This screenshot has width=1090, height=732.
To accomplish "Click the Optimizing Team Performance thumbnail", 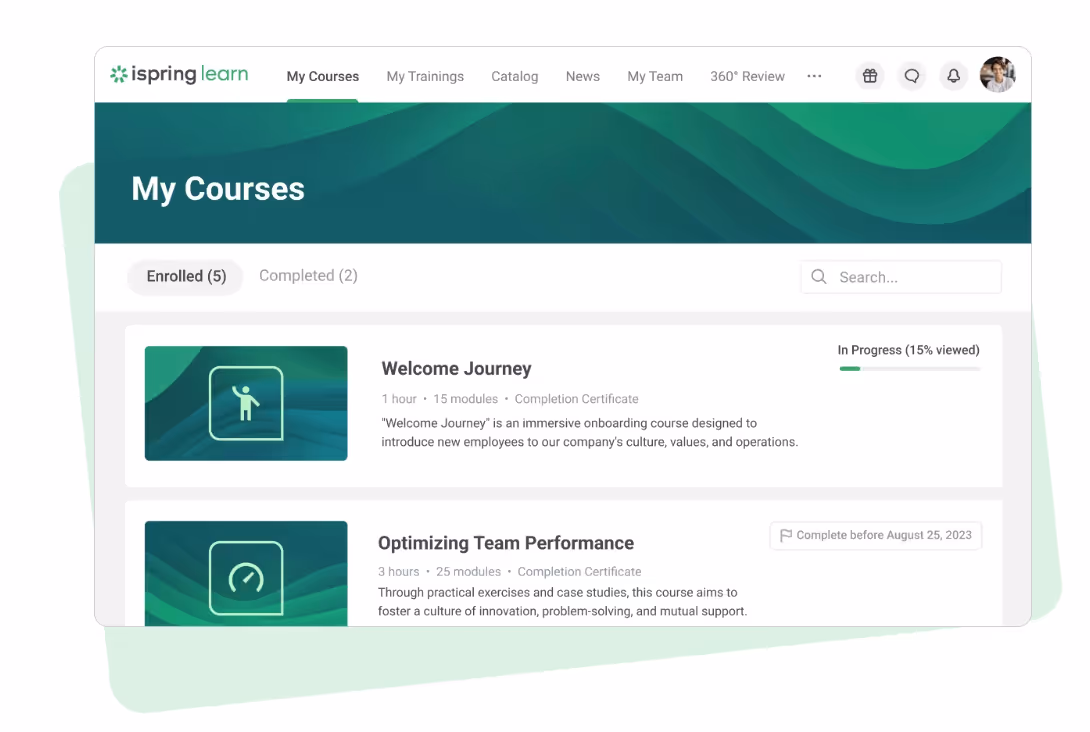I will pos(246,574).
